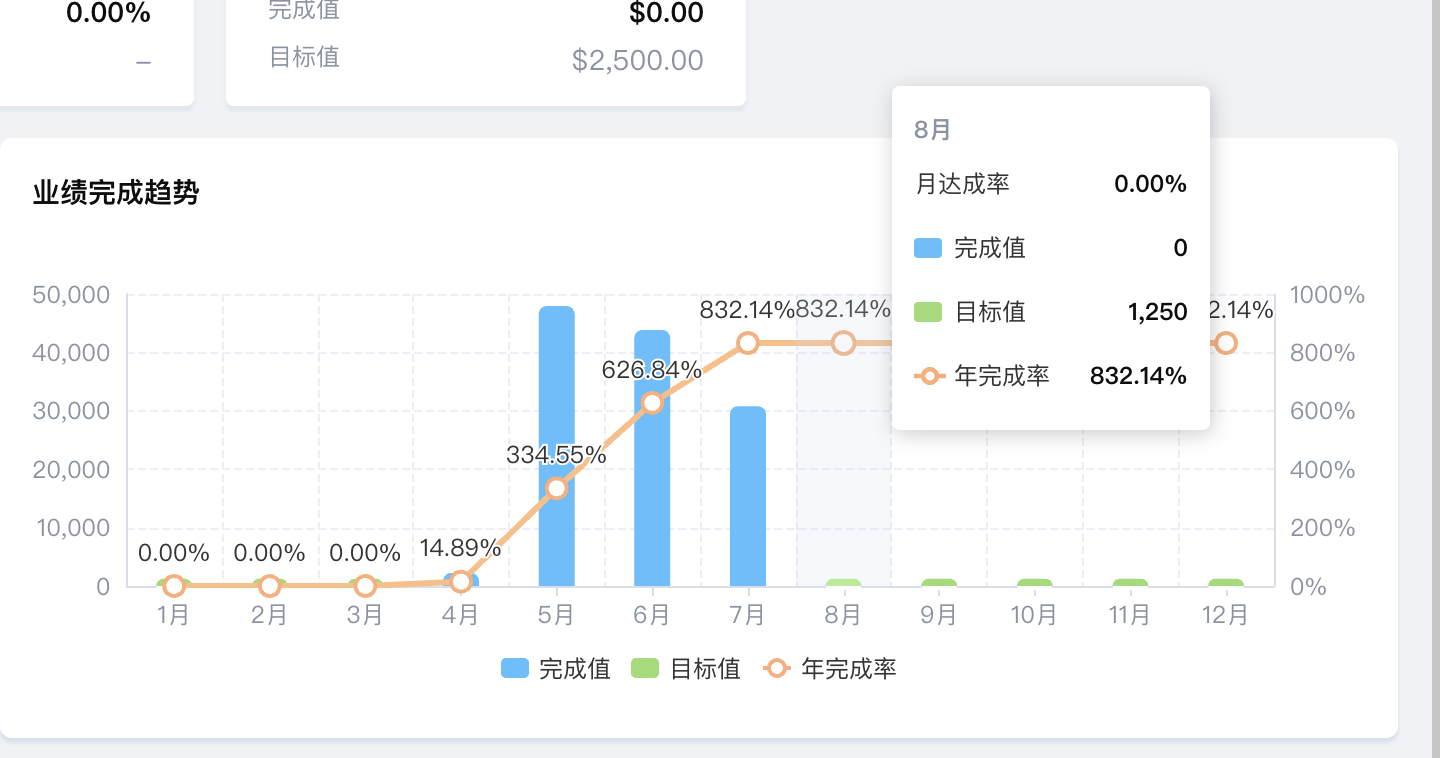Click the 月达成率 row in tooltip
The image size is (1440, 758).
1051,184
